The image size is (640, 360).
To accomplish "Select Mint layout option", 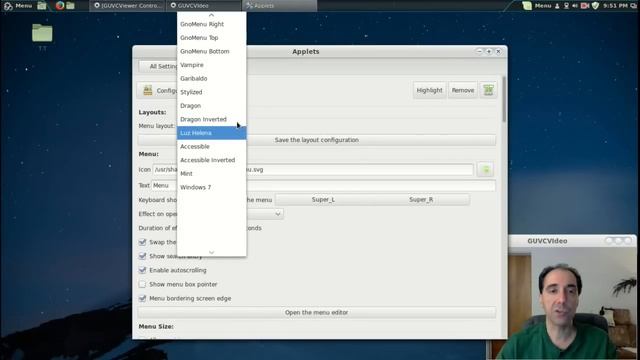I will (211, 174).
